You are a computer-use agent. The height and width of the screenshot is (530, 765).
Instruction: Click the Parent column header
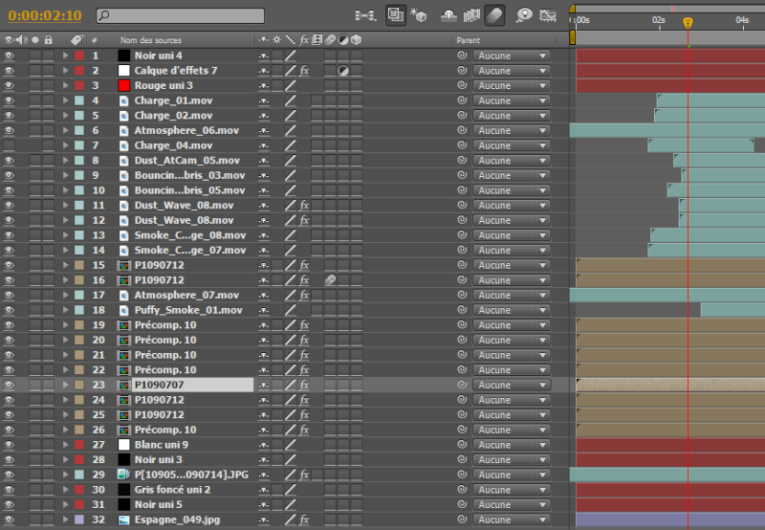point(468,40)
